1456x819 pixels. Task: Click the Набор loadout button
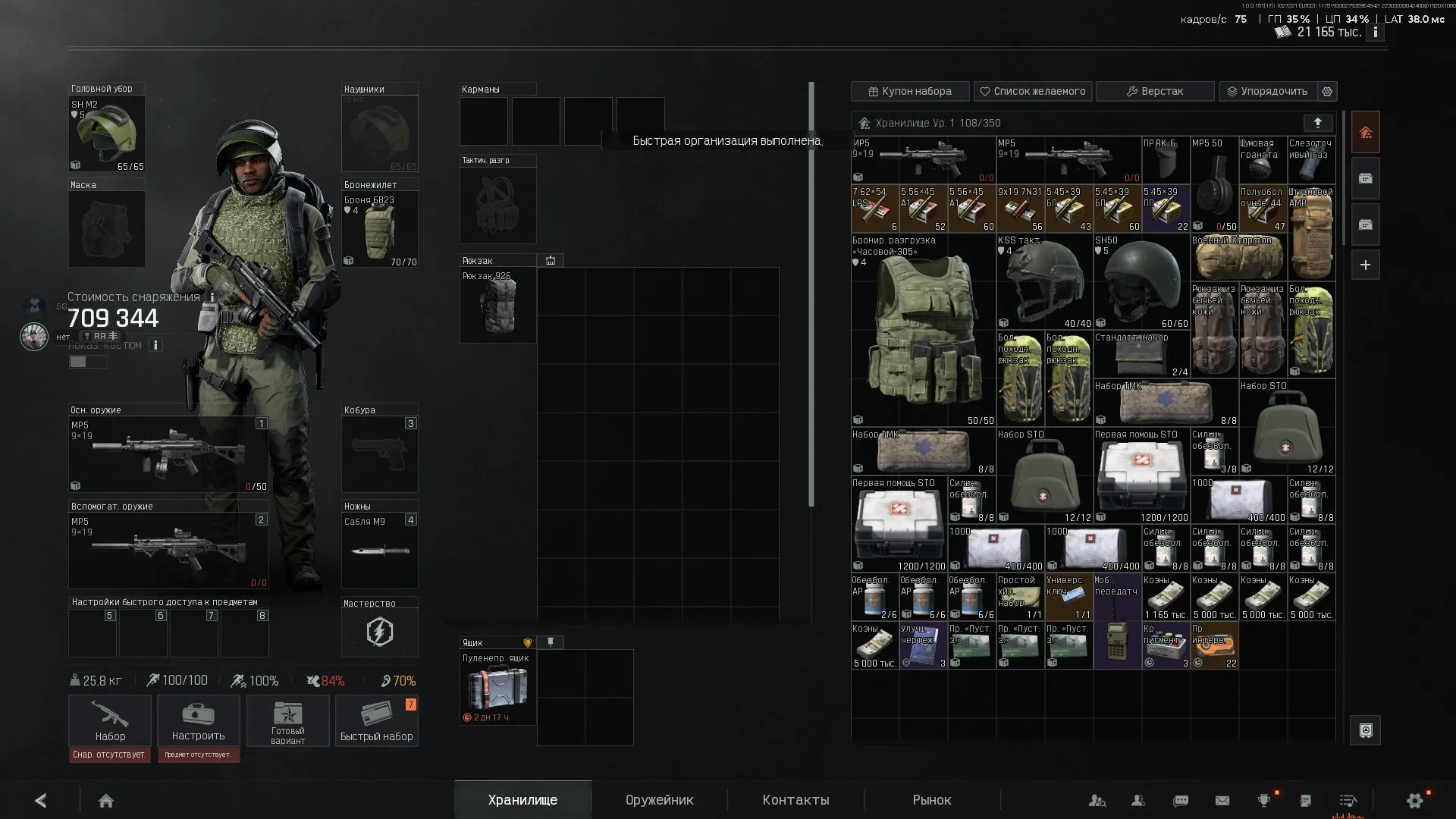tap(110, 721)
